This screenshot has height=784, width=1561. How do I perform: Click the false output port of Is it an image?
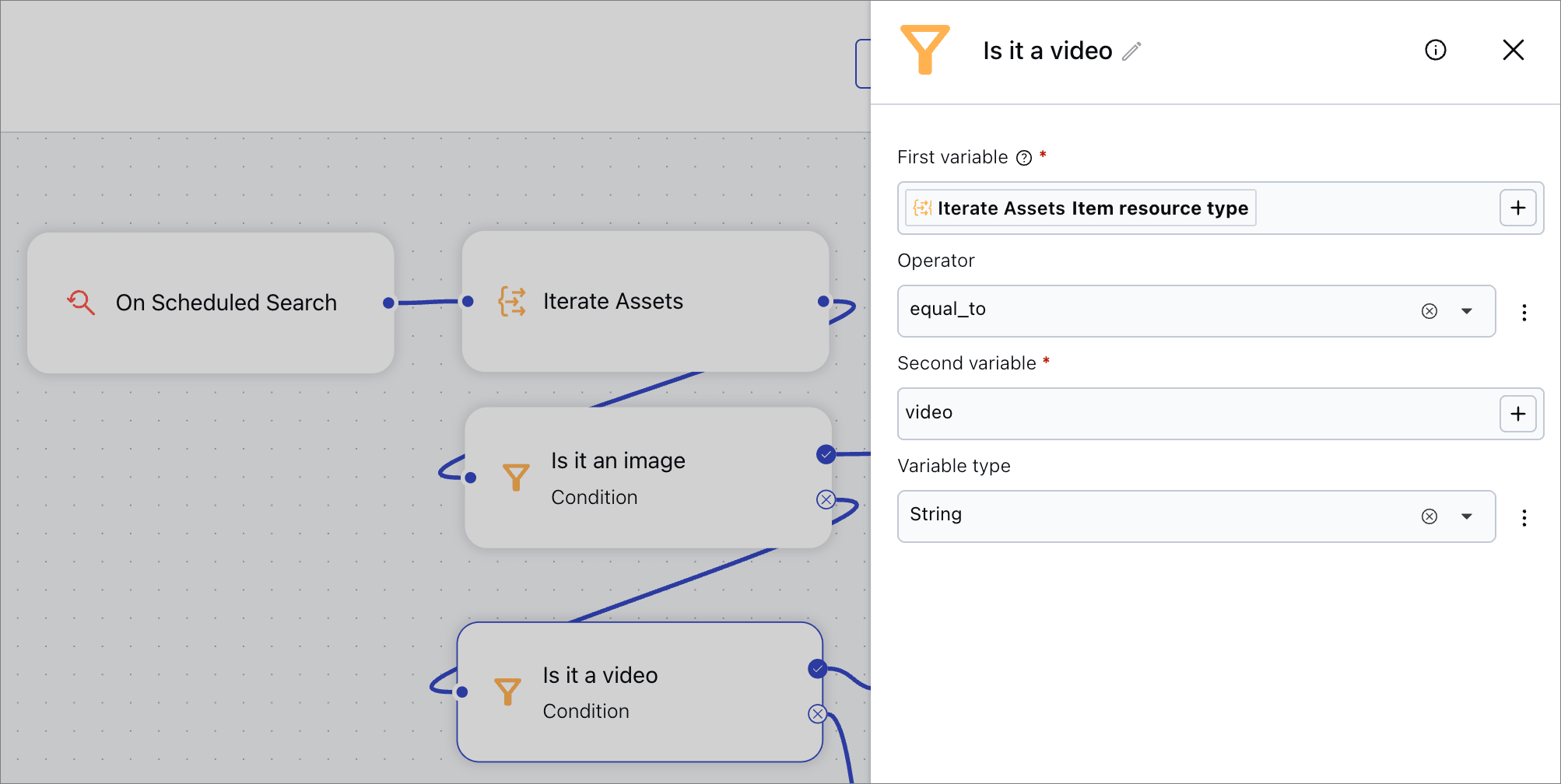pos(826,499)
